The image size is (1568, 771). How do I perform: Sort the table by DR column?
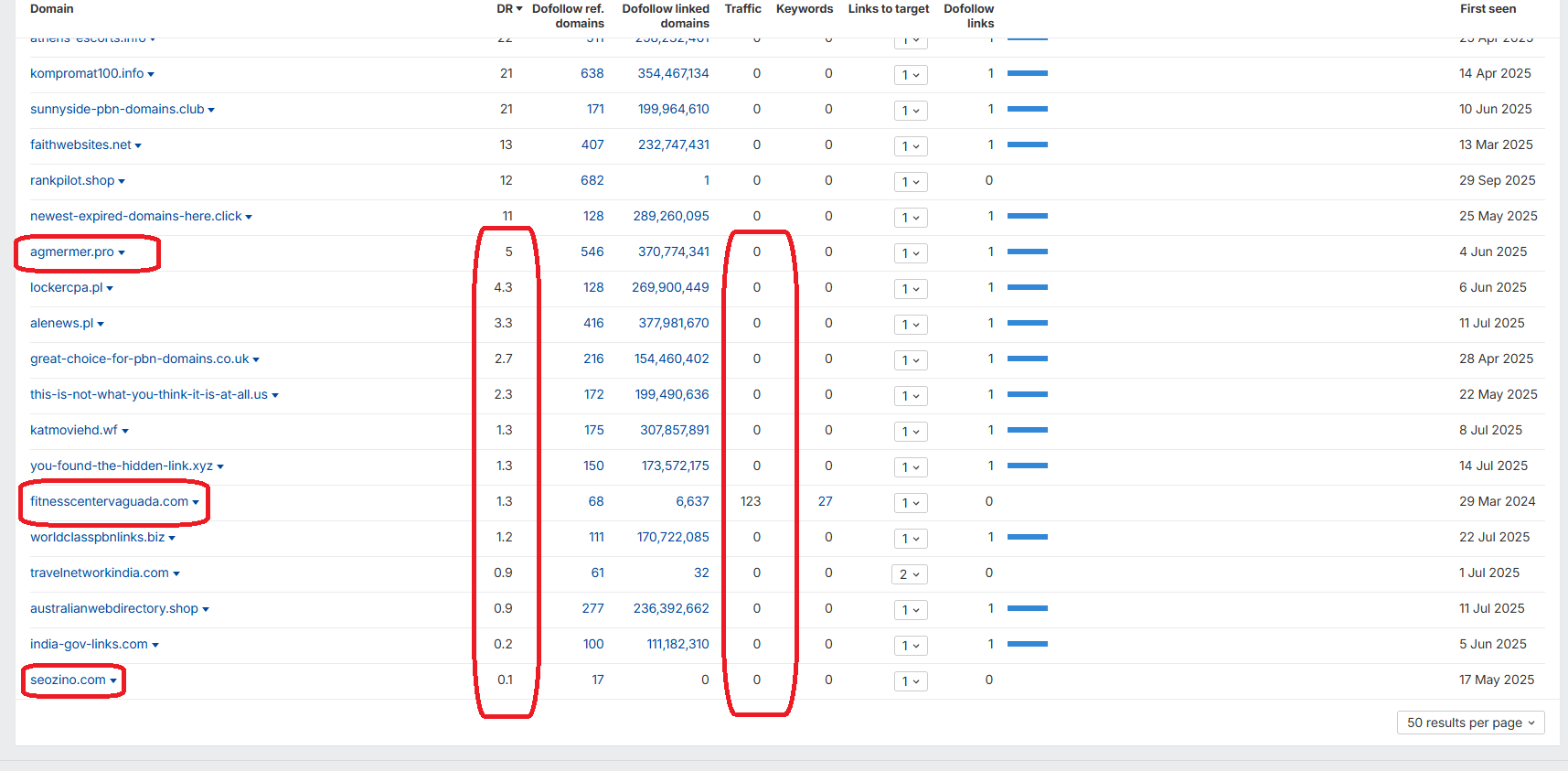pos(509,9)
